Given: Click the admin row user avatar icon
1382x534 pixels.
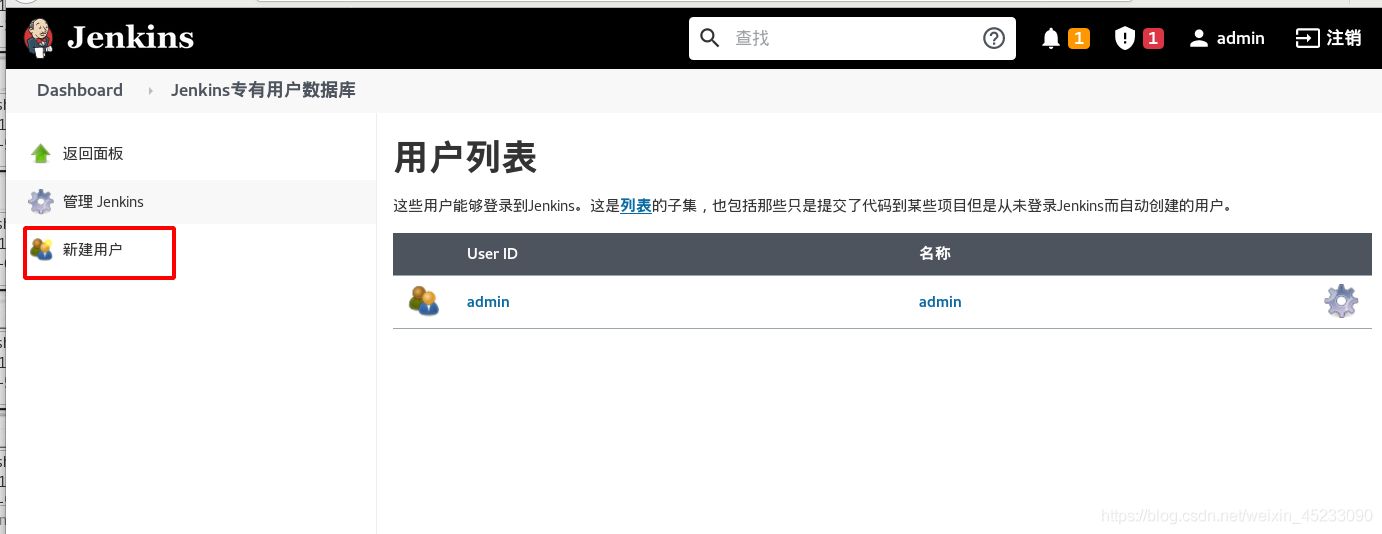Looking at the screenshot, I should tap(424, 301).
